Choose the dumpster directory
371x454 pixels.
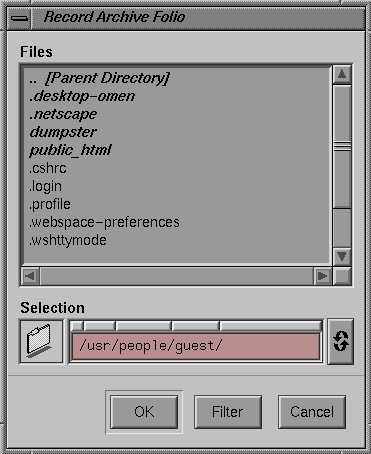(x=63, y=132)
